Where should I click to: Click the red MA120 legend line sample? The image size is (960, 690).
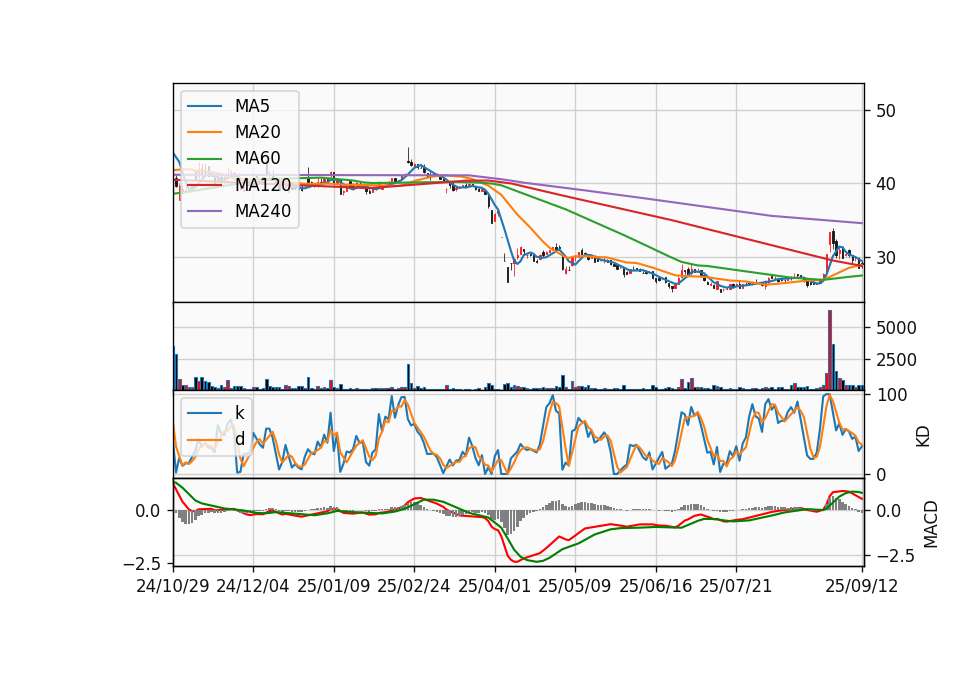204,185
